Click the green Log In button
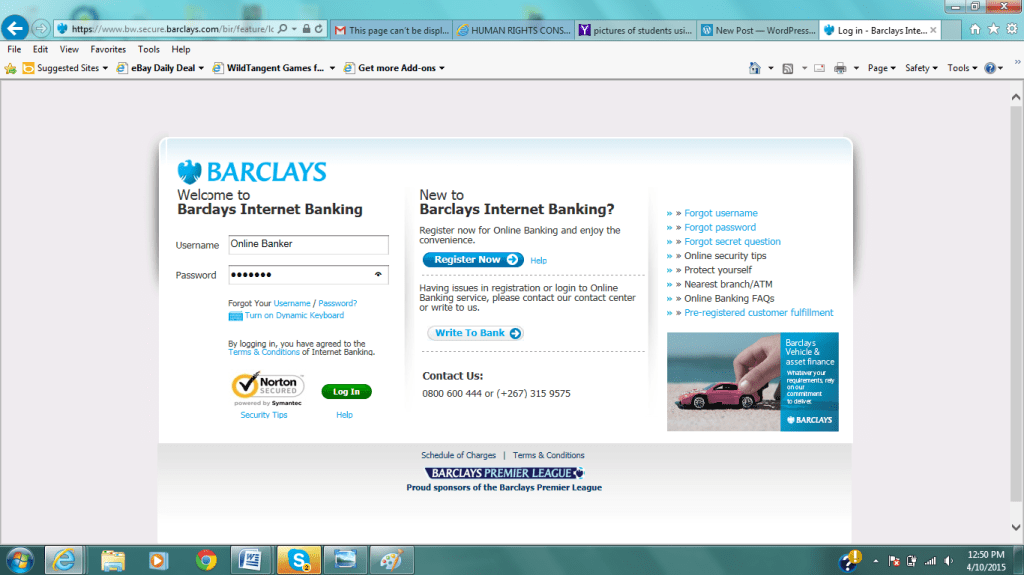This screenshot has width=1024, height=575. click(346, 391)
